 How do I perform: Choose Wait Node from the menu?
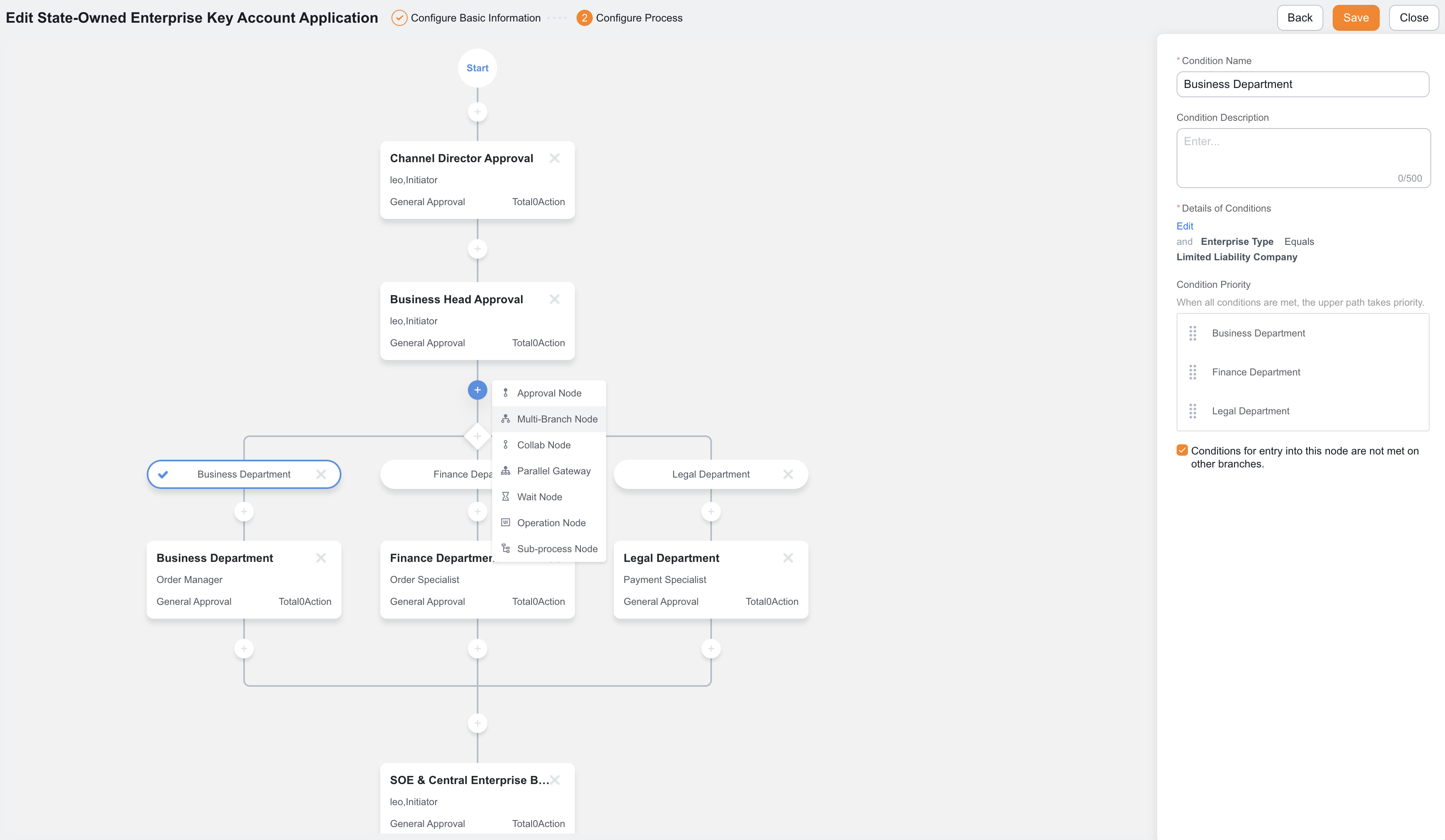click(x=549, y=497)
